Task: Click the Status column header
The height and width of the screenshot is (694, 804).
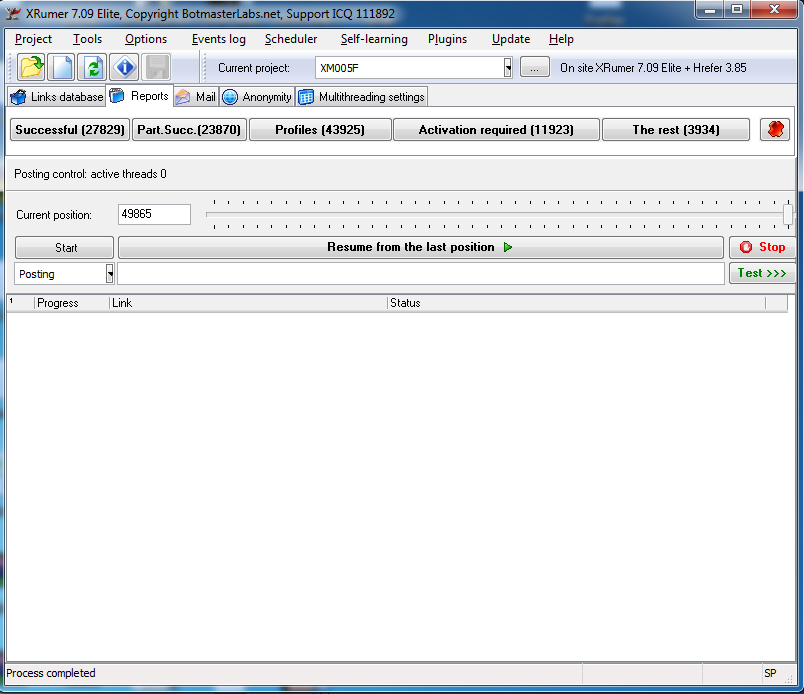Action: (576, 303)
